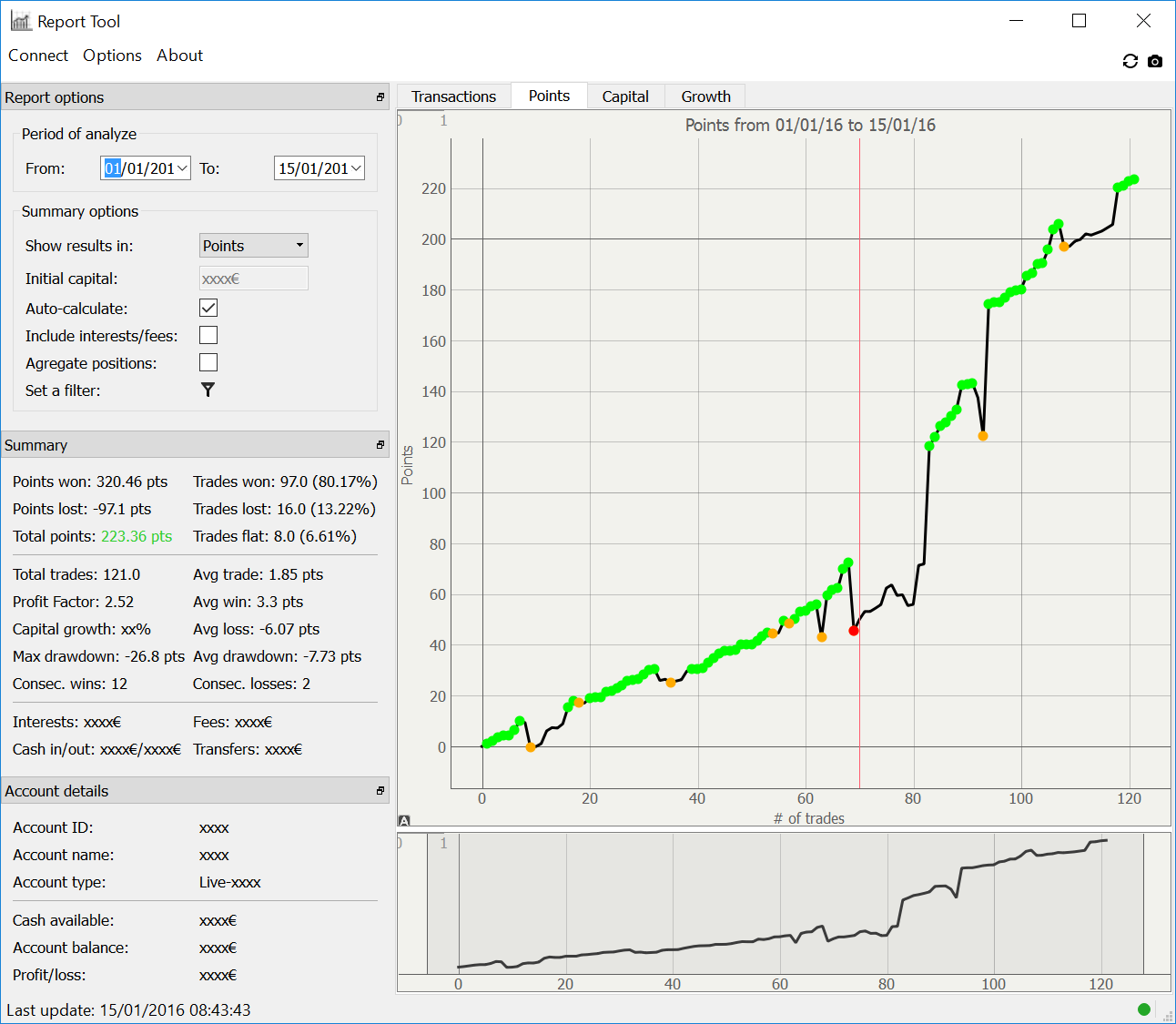
Task: Open the Connect menu
Action: (x=38, y=56)
